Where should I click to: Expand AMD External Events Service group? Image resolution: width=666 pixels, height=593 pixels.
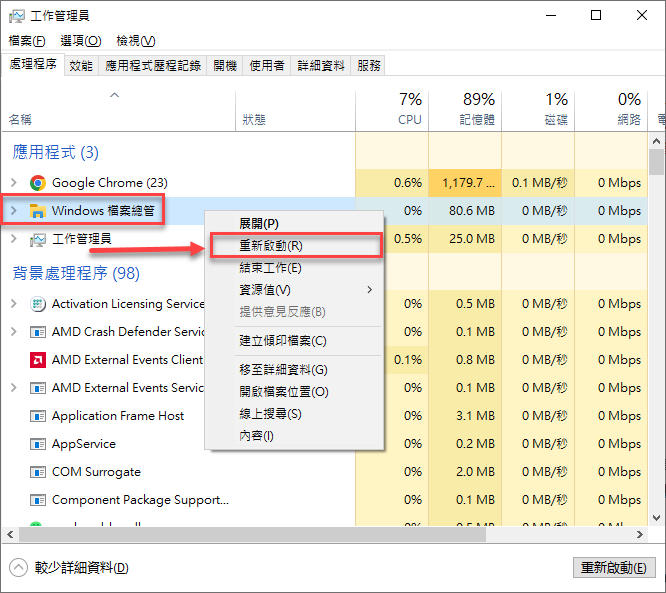coord(14,388)
